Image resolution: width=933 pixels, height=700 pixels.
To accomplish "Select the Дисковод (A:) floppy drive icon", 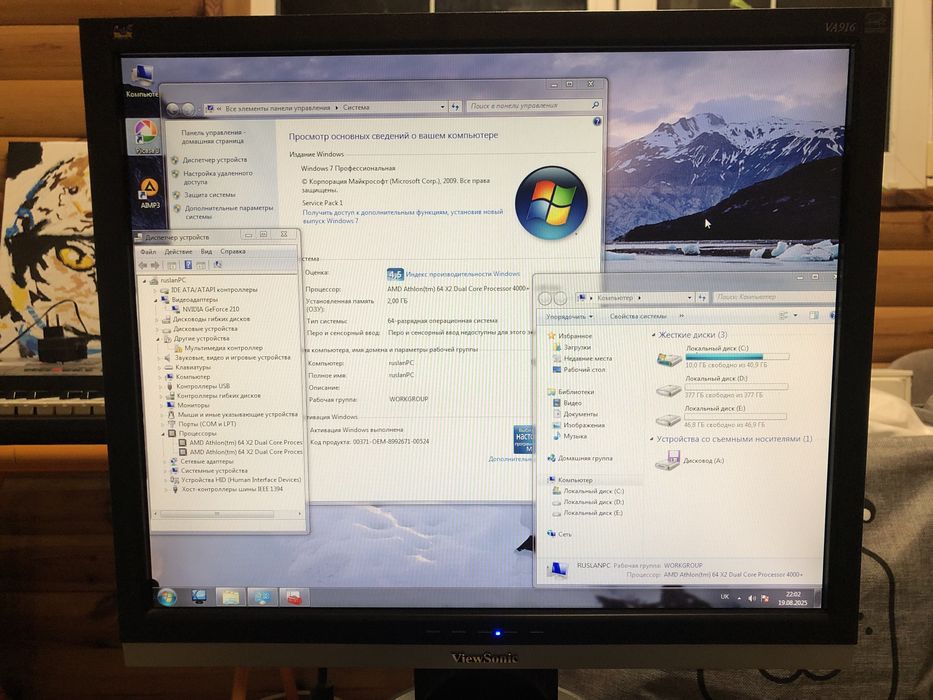I will tap(668, 460).
